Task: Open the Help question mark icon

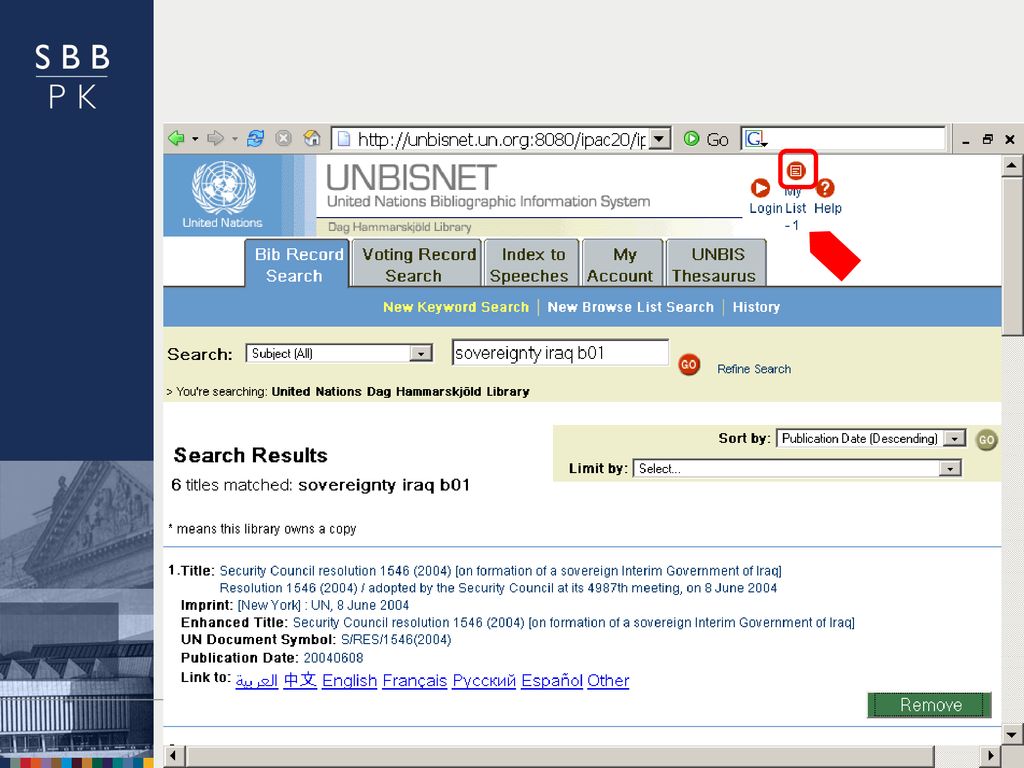Action: [x=825, y=188]
